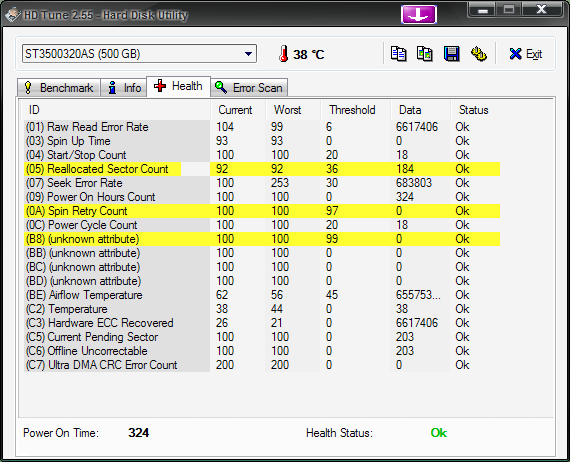Close the HD Tune window
The image size is (570, 462).
coord(541,10)
